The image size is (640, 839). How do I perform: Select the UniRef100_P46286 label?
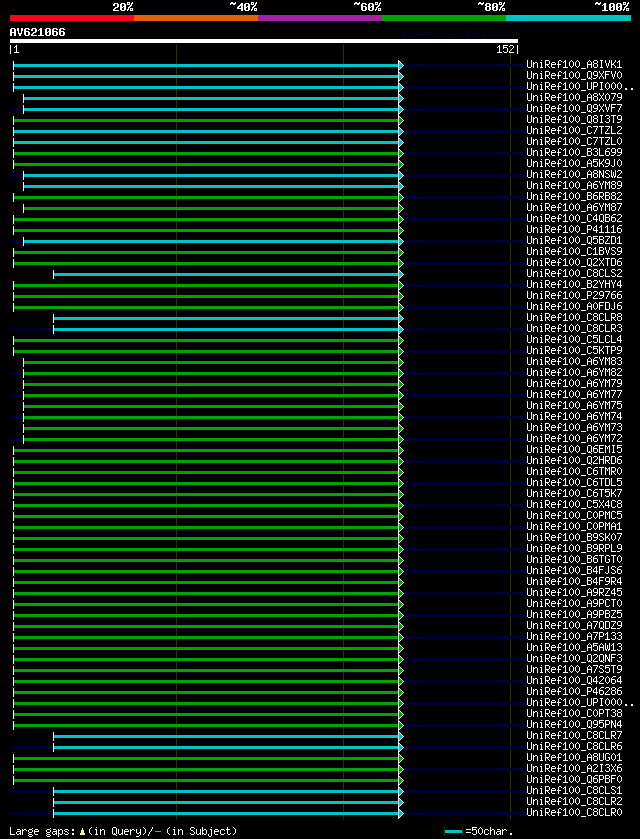pos(575,692)
